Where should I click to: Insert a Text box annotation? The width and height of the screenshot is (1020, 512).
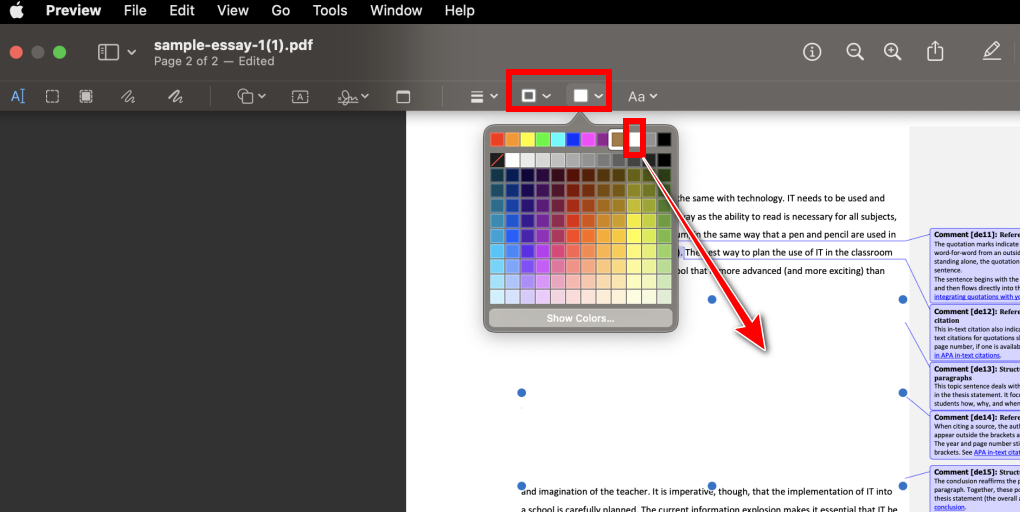point(300,96)
